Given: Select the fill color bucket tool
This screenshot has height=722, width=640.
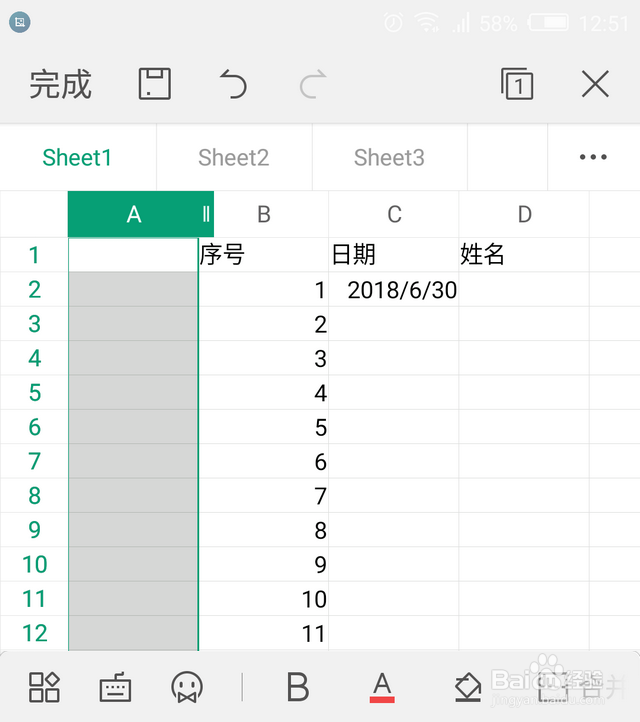Looking at the screenshot, I should 467,687.
